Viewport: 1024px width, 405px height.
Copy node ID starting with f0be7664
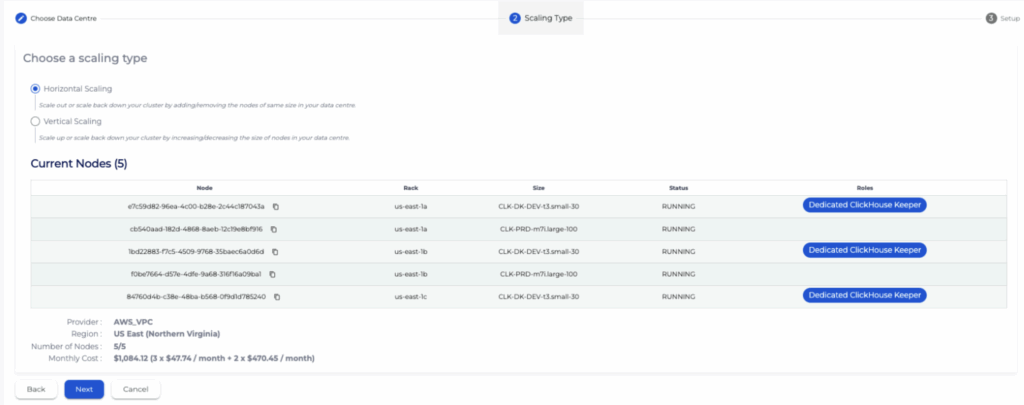click(x=272, y=274)
